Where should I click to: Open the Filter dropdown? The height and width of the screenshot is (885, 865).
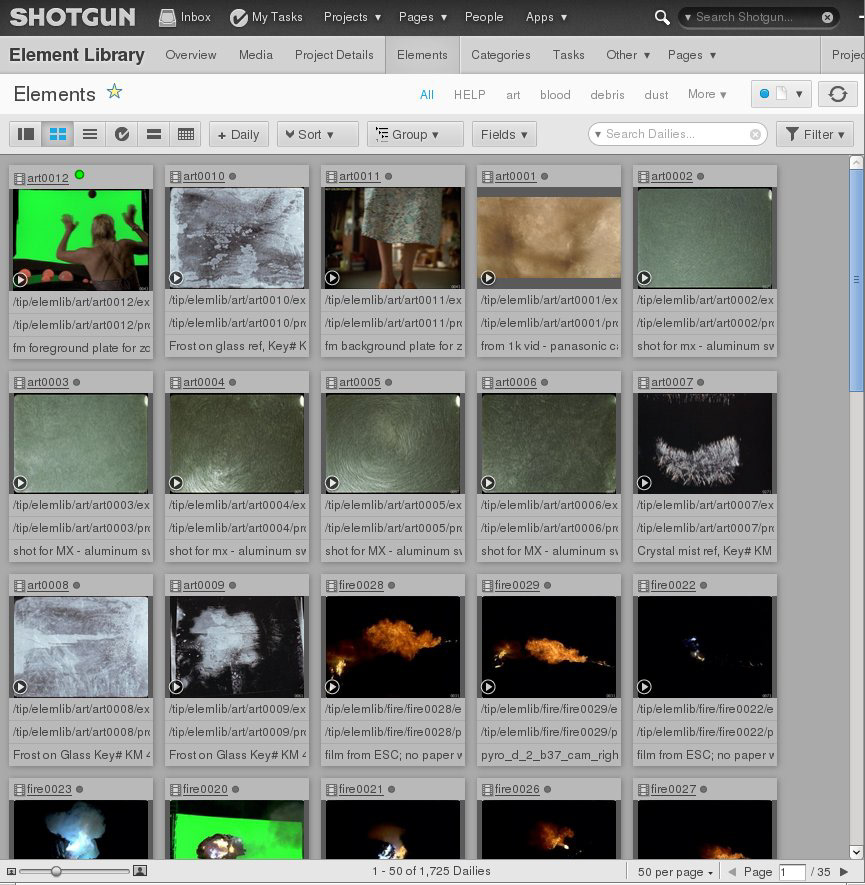[814, 134]
